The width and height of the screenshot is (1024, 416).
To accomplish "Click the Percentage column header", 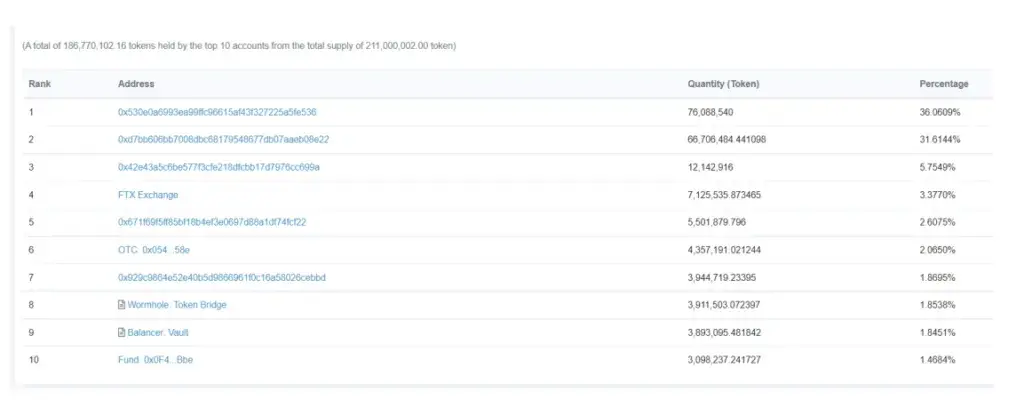I will coord(944,84).
